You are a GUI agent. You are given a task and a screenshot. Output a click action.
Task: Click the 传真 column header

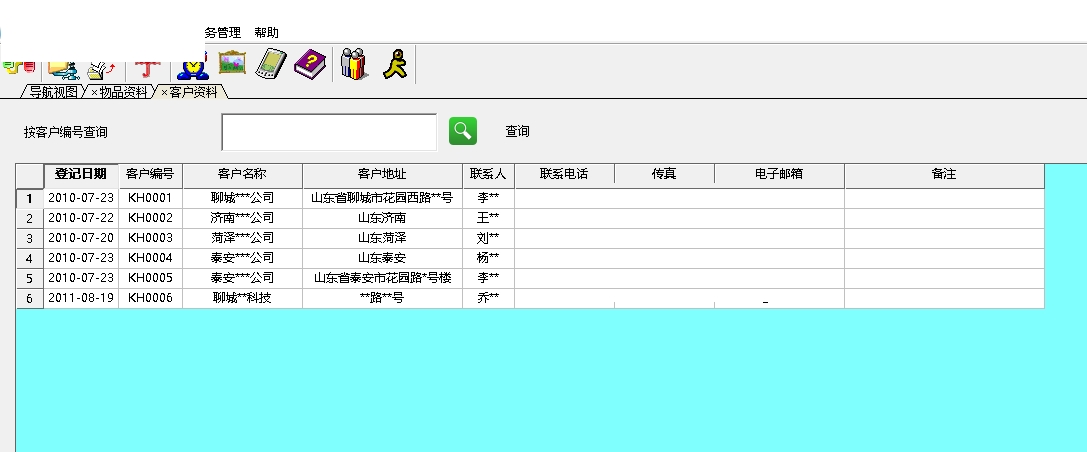click(x=664, y=174)
